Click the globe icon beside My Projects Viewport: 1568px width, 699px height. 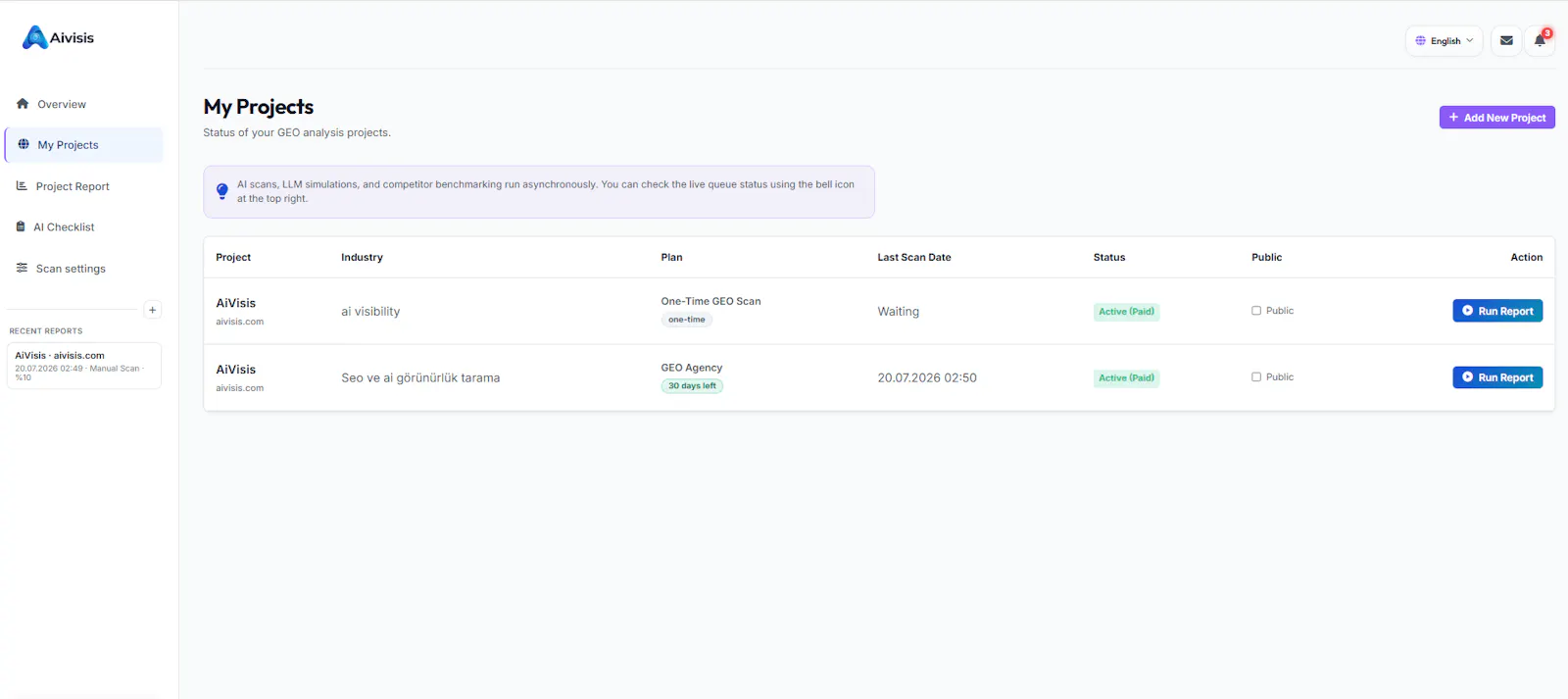24,144
